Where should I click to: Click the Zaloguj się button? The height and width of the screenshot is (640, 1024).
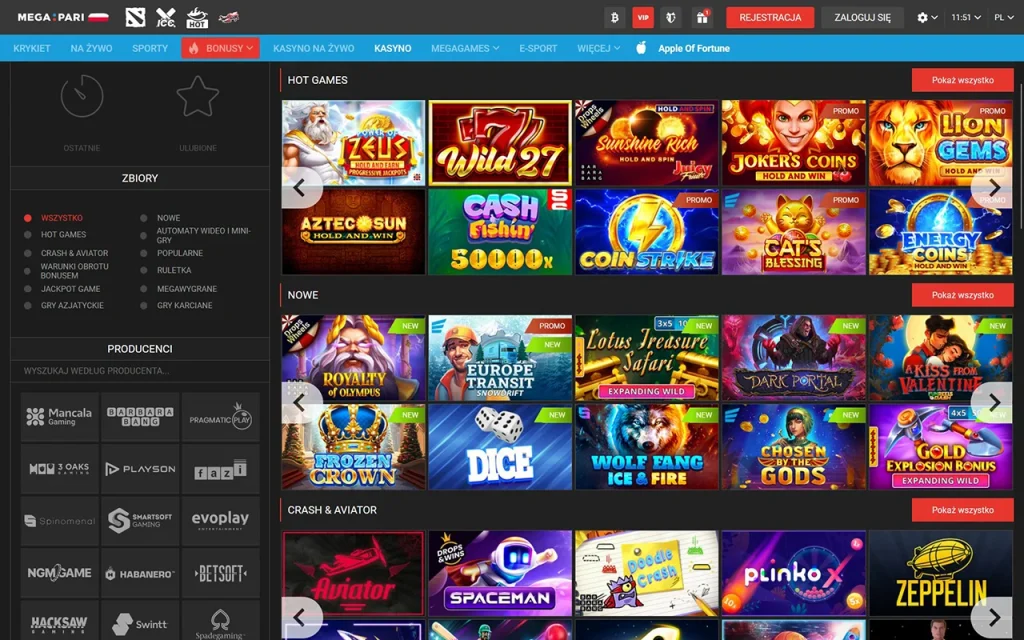[862, 18]
